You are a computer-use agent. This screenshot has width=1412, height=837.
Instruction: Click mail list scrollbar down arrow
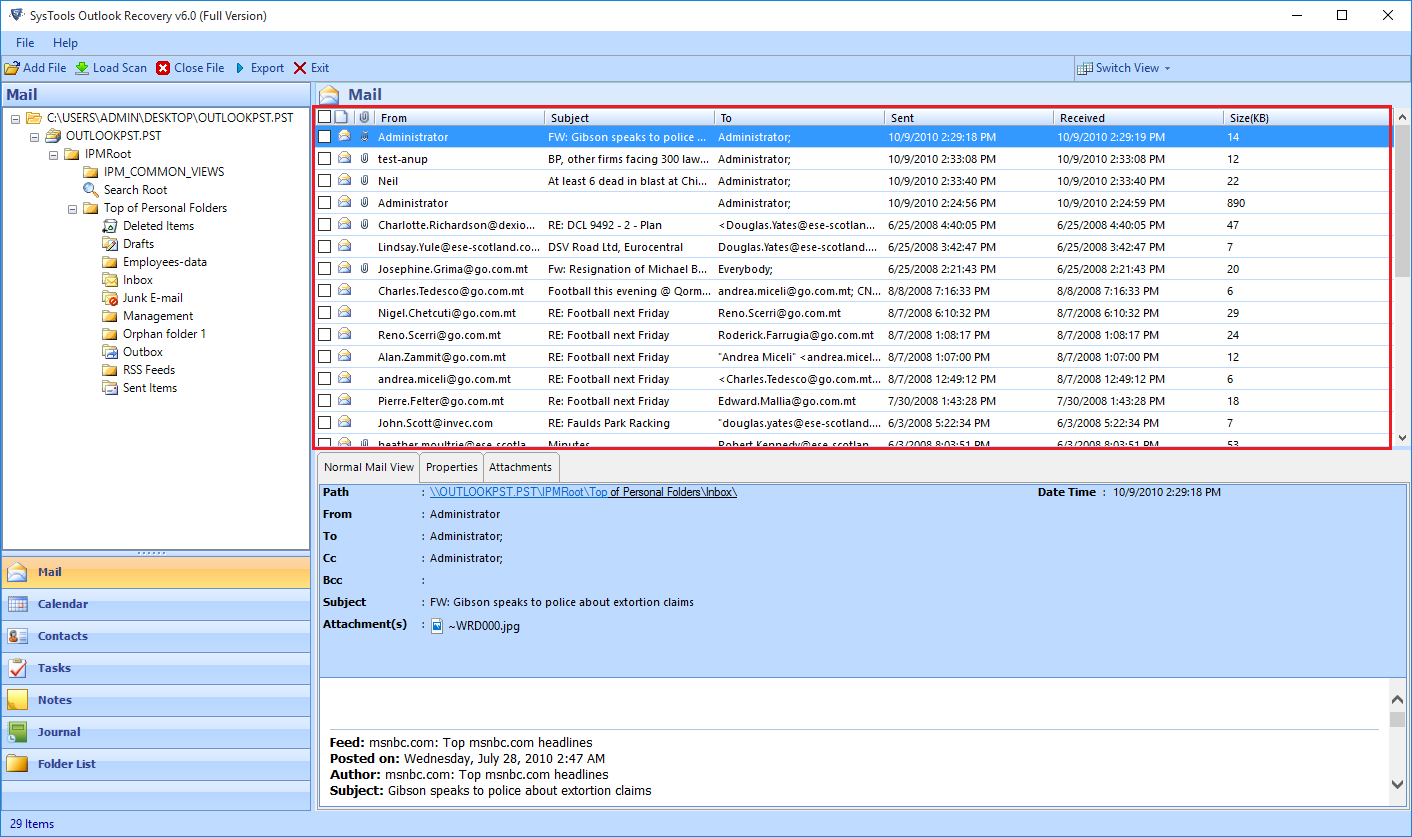pos(1401,438)
